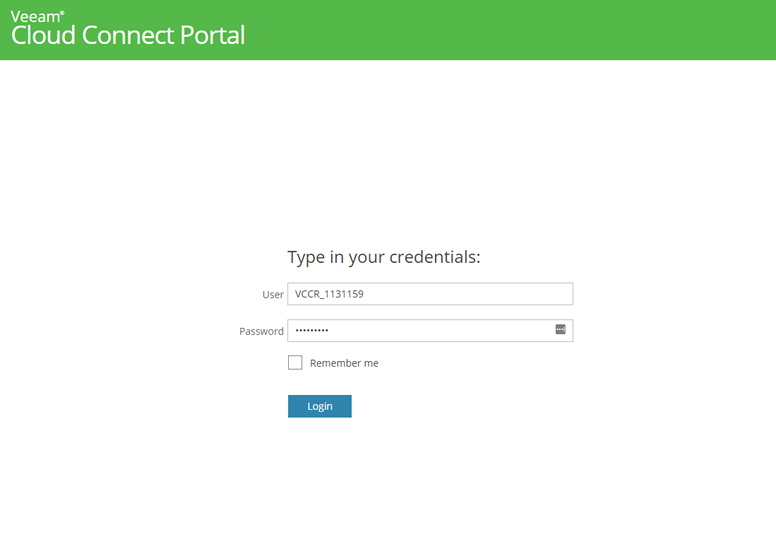Open the credential autofill icon
This screenshot has height=535, width=776.
click(x=560, y=330)
